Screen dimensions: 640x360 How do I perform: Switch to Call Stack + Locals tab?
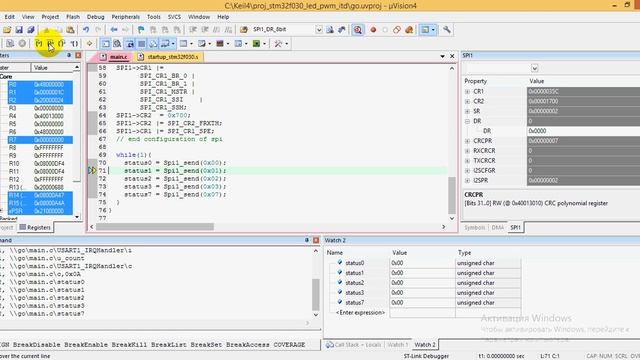tap(353, 345)
